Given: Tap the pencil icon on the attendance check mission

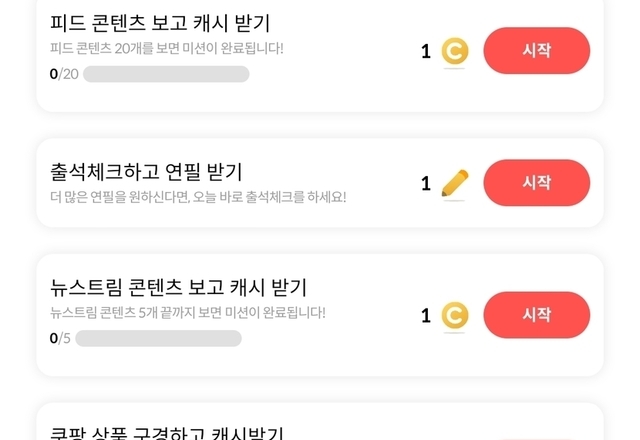Looking at the screenshot, I should [x=455, y=183].
